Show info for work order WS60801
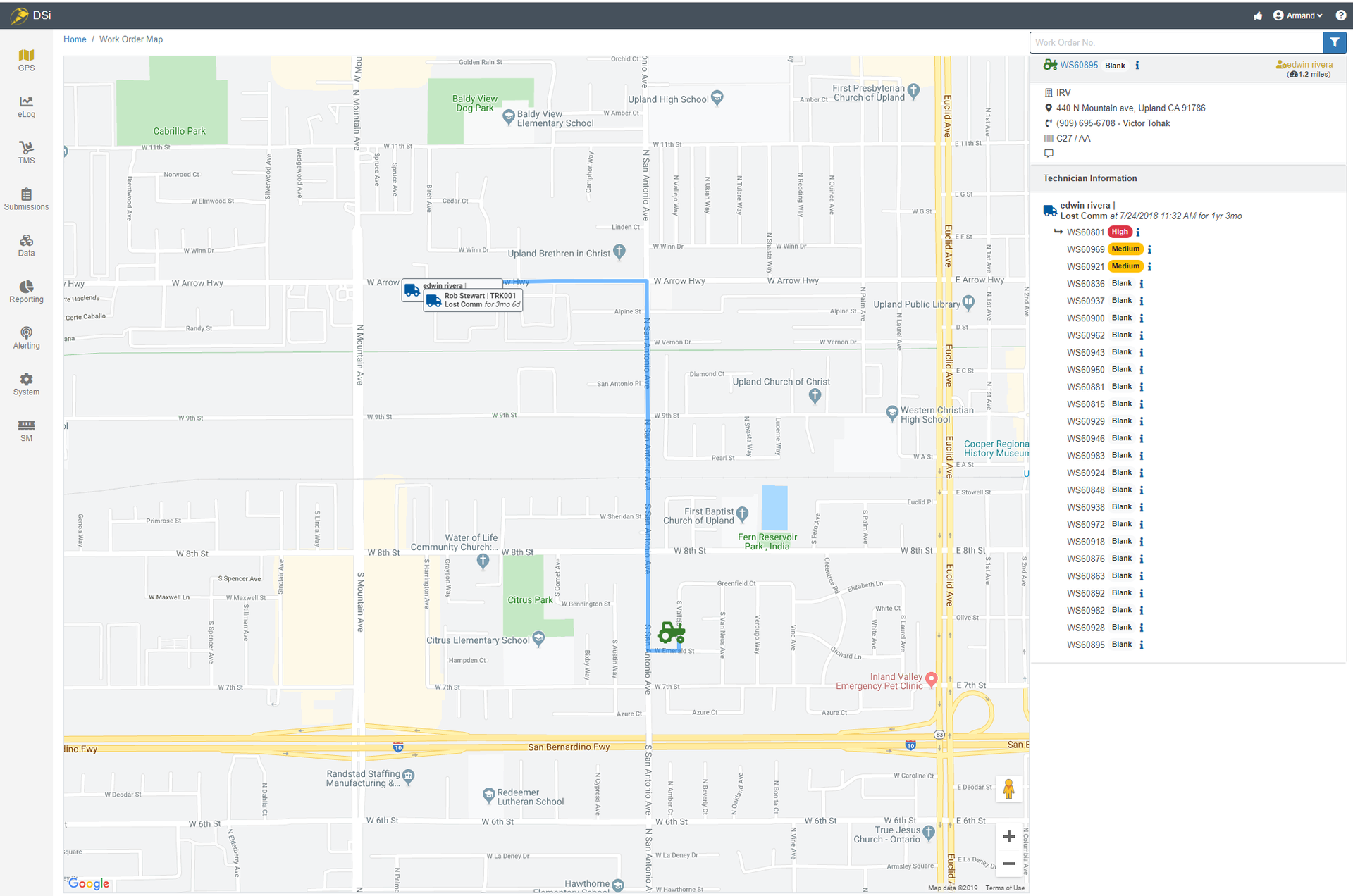Image resolution: width=1353 pixels, height=896 pixels. (x=1138, y=232)
